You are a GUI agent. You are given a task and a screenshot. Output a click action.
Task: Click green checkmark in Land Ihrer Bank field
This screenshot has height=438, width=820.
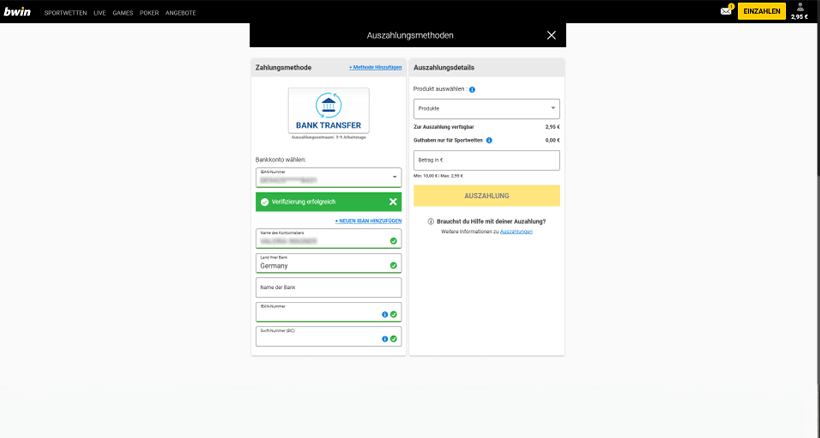point(393,266)
